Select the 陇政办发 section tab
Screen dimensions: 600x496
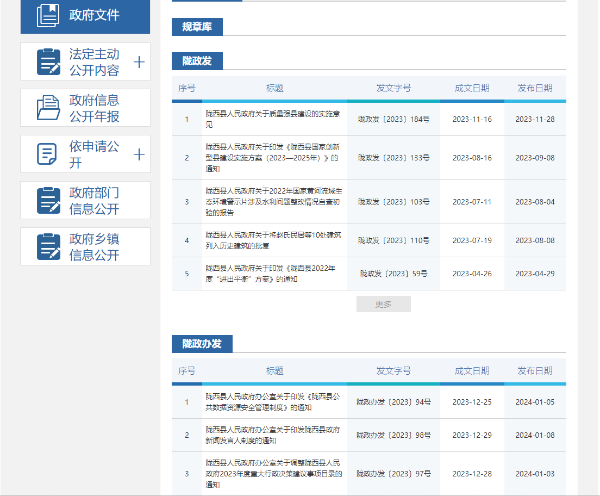(x=201, y=343)
